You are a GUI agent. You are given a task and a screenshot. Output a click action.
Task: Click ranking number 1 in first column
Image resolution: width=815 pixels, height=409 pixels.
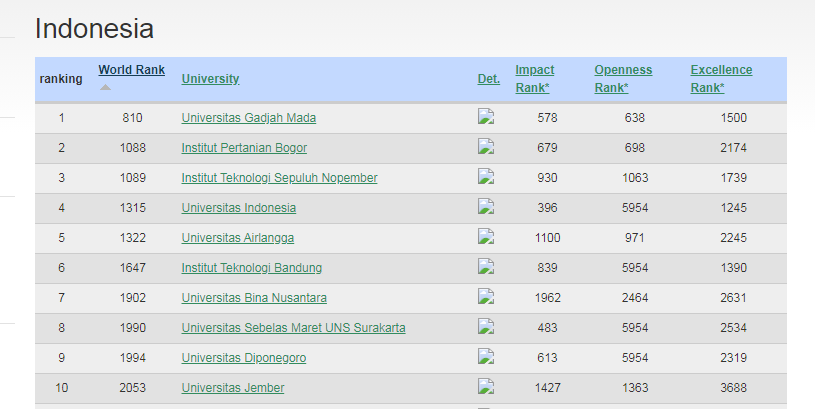click(x=61, y=118)
